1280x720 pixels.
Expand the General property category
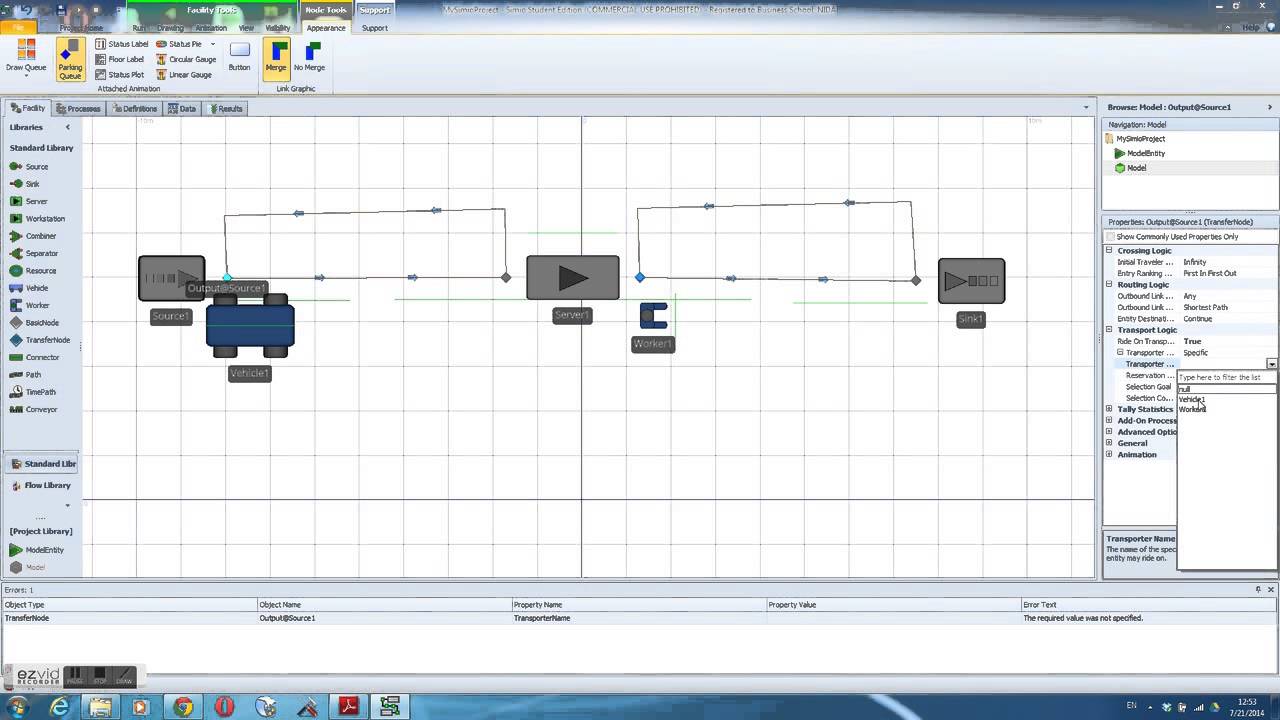[1109, 443]
